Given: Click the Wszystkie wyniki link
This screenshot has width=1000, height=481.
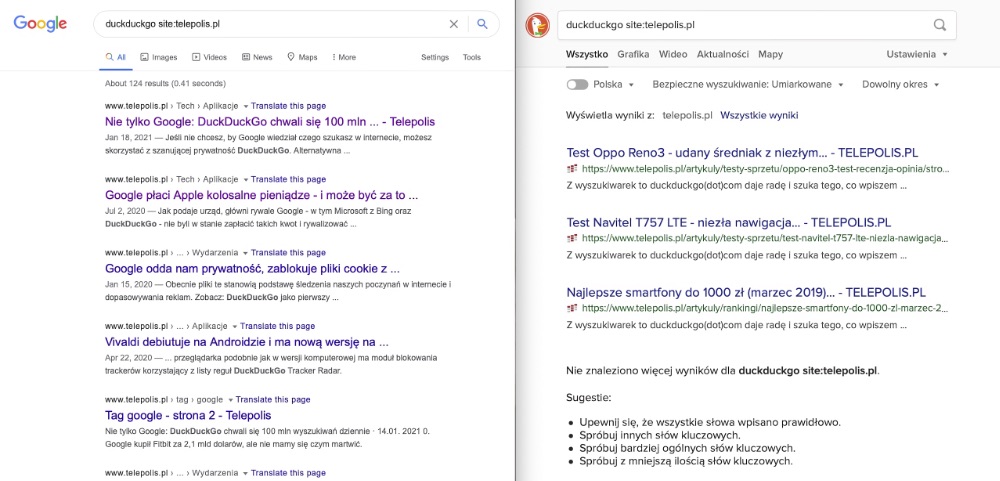Looking at the screenshot, I should click(759, 115).
